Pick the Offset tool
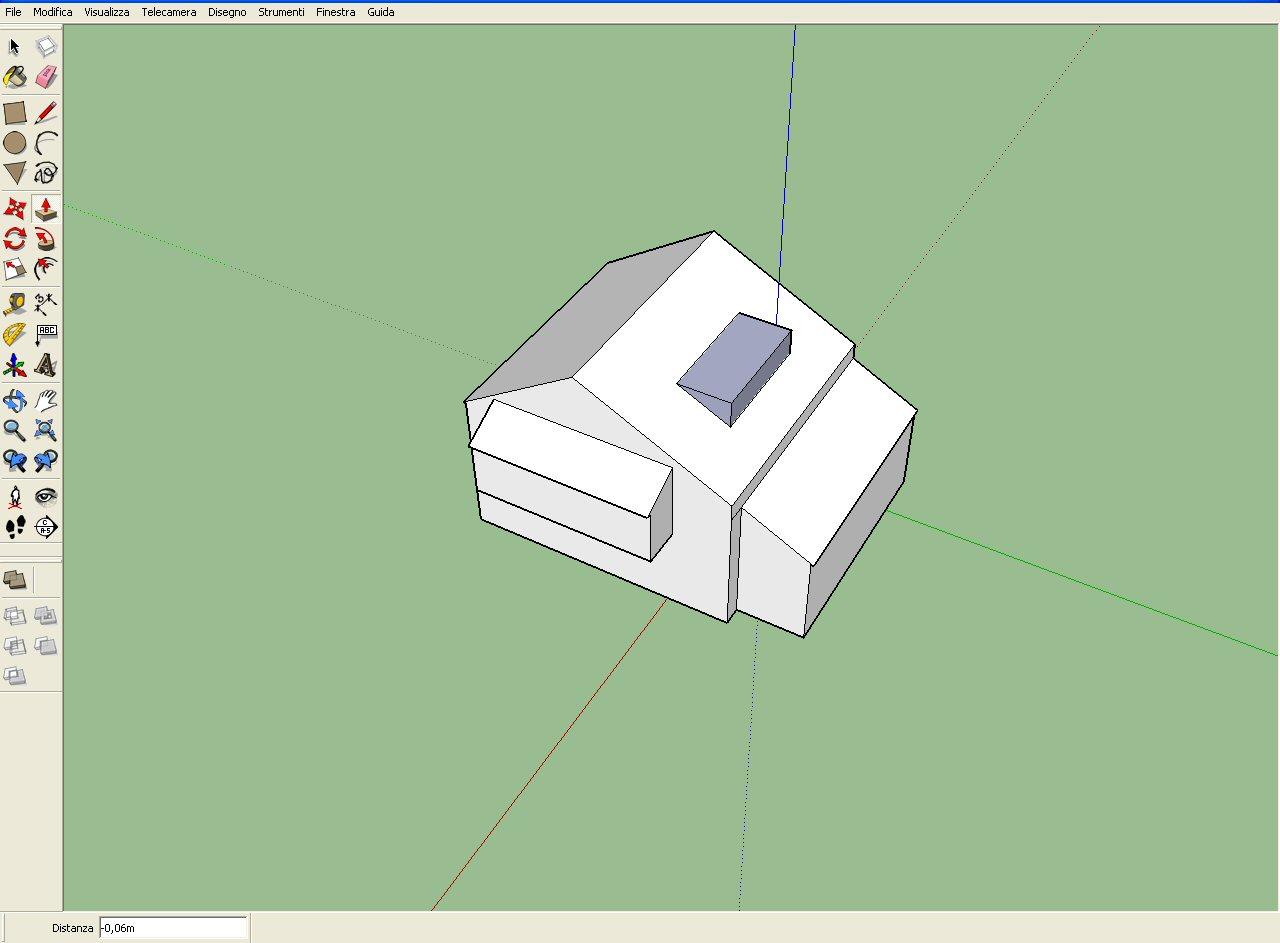Image resolution: width=1280 pixels, height=943 pixels. click(x=46, y=269)
